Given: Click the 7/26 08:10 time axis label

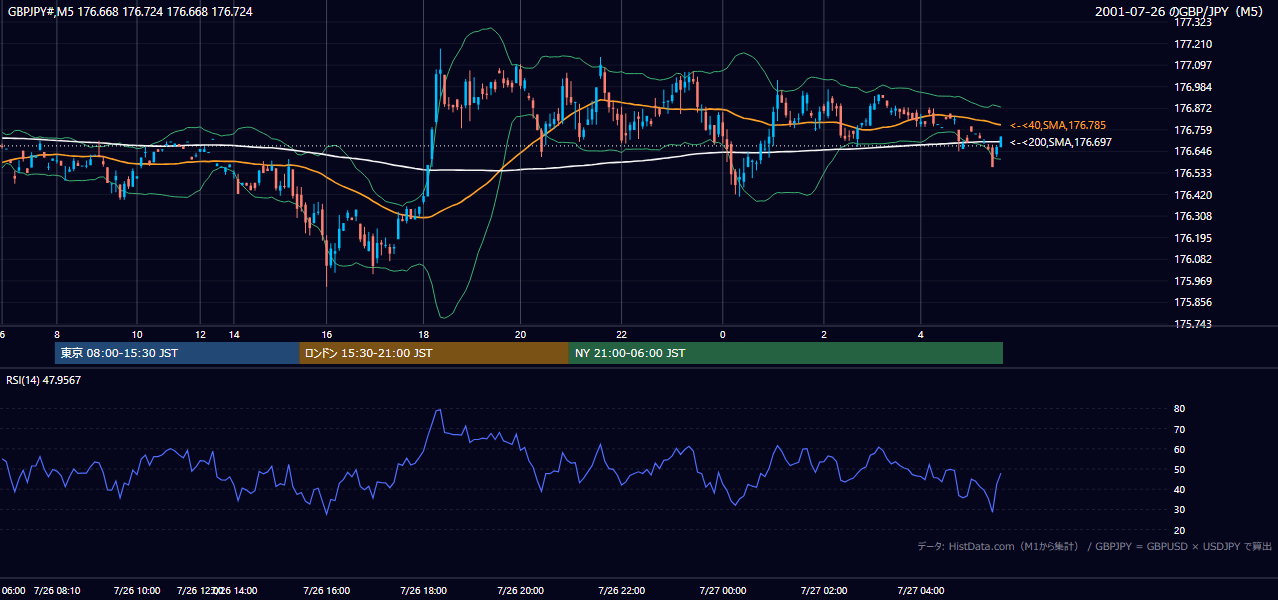Looking at the screenshot, I should (57, 591).
